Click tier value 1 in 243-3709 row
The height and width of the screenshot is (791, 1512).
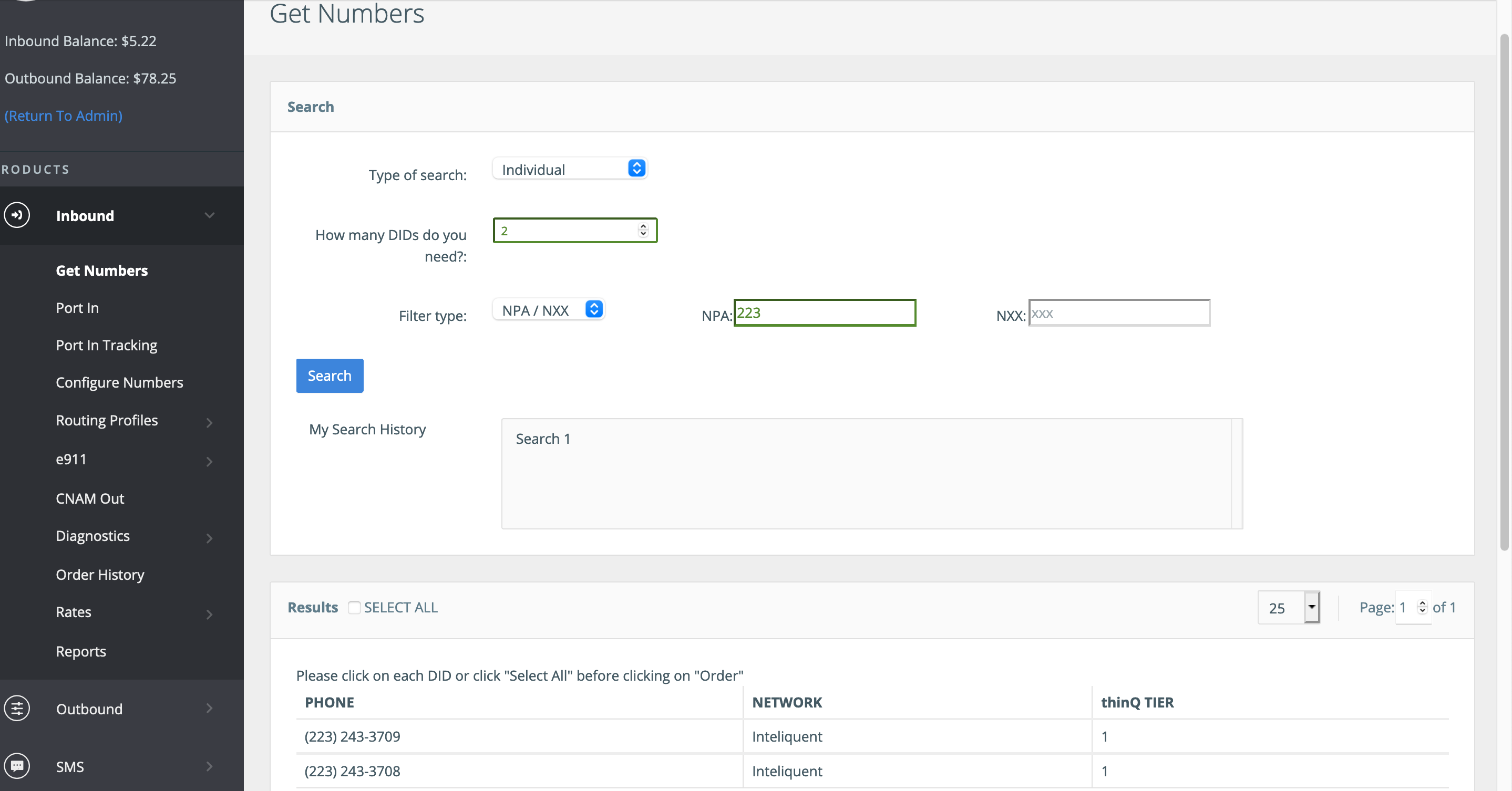tap(1105, 736)
